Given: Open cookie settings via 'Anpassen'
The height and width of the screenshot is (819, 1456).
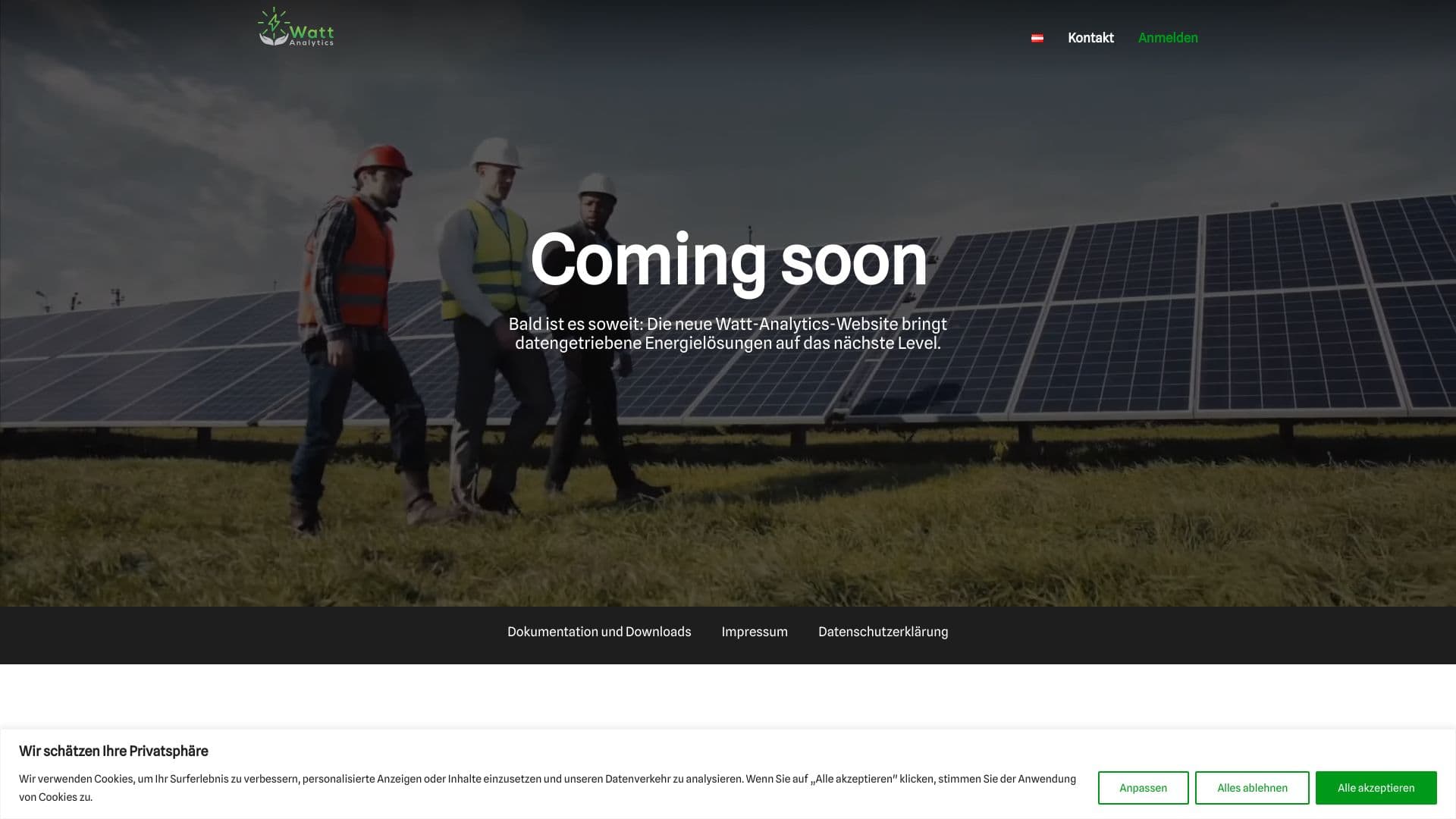Looking at the screenshot, I should coord(1143,788).
